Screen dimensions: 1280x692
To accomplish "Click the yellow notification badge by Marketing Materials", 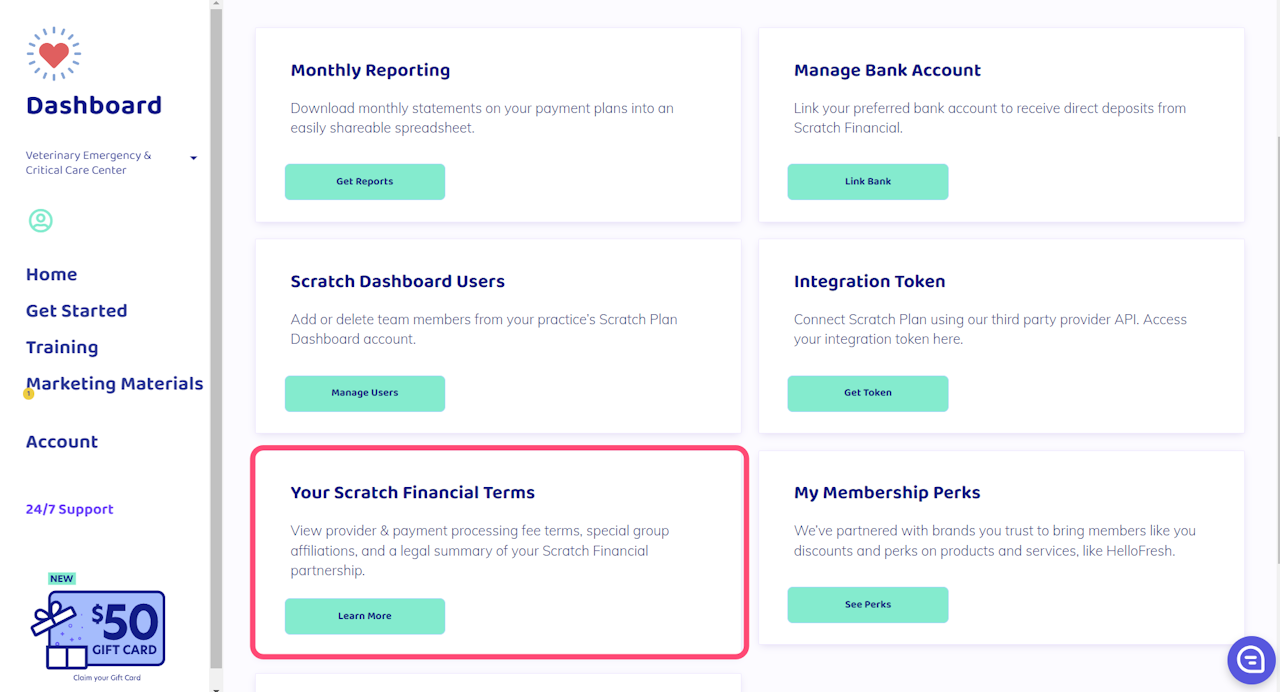I will (x=29, y=394).
